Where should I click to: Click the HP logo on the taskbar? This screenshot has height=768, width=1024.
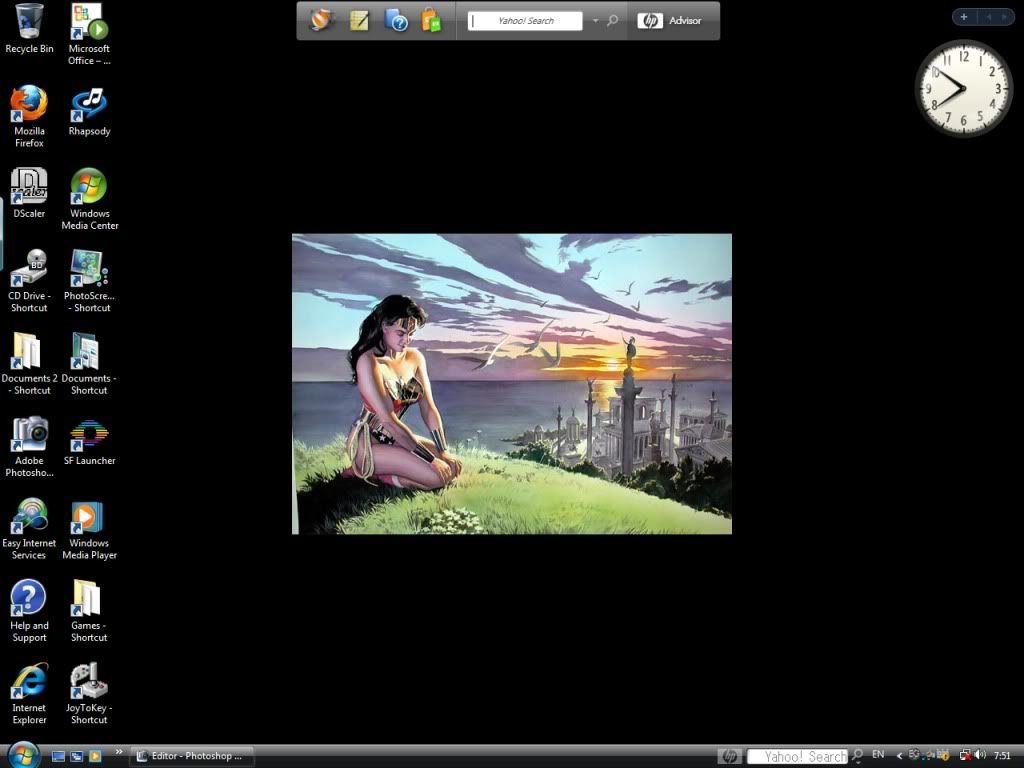729,756
